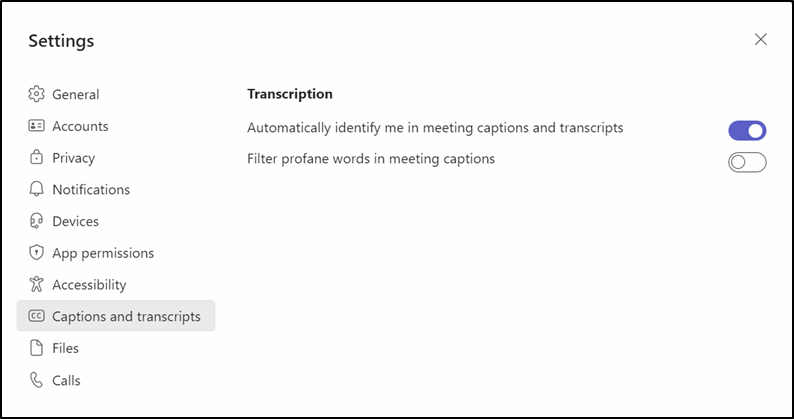Click the Accounts card icon

pos(36,126)
